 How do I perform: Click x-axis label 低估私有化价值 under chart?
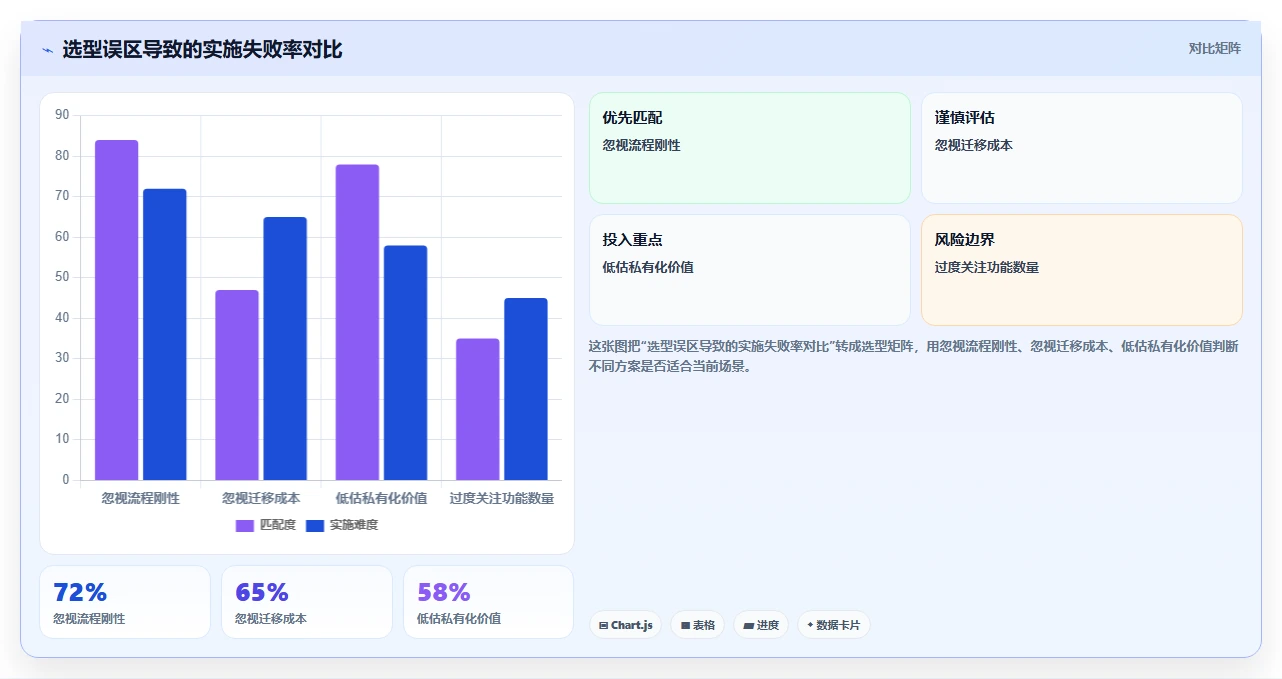point(381,498)
